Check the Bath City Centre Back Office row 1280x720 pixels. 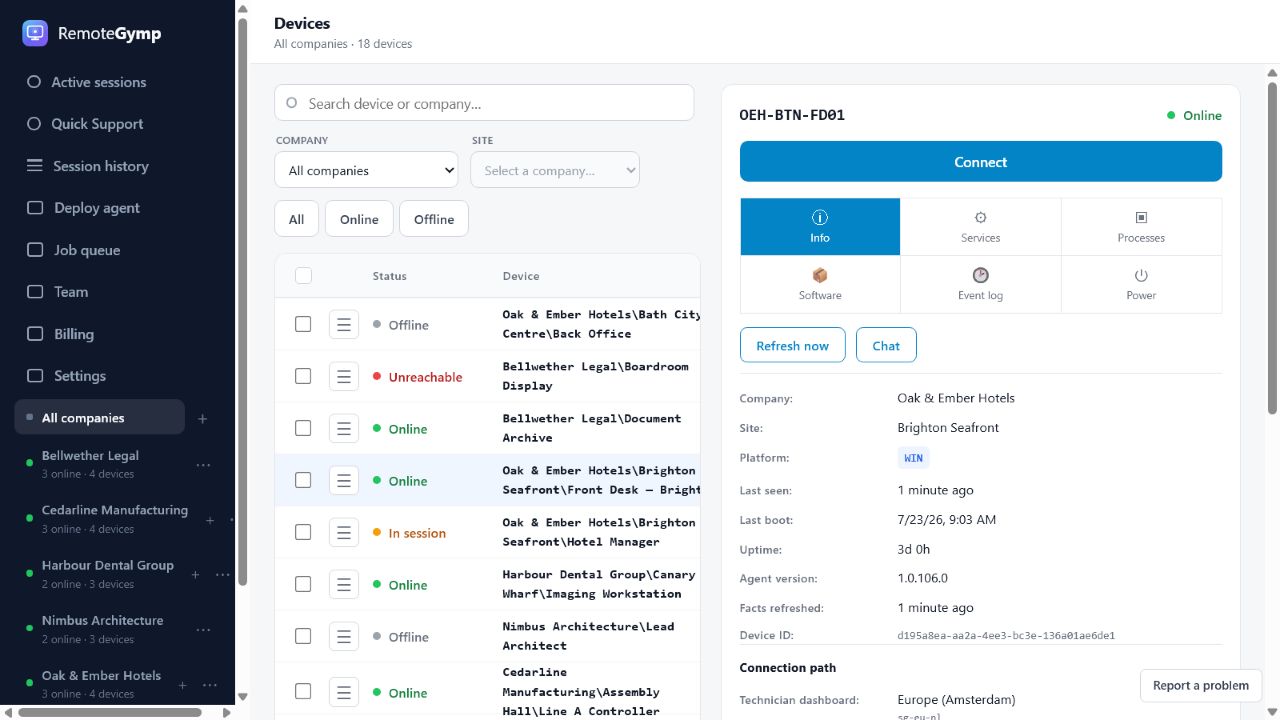pyautogui.click(x=303, y=324)
